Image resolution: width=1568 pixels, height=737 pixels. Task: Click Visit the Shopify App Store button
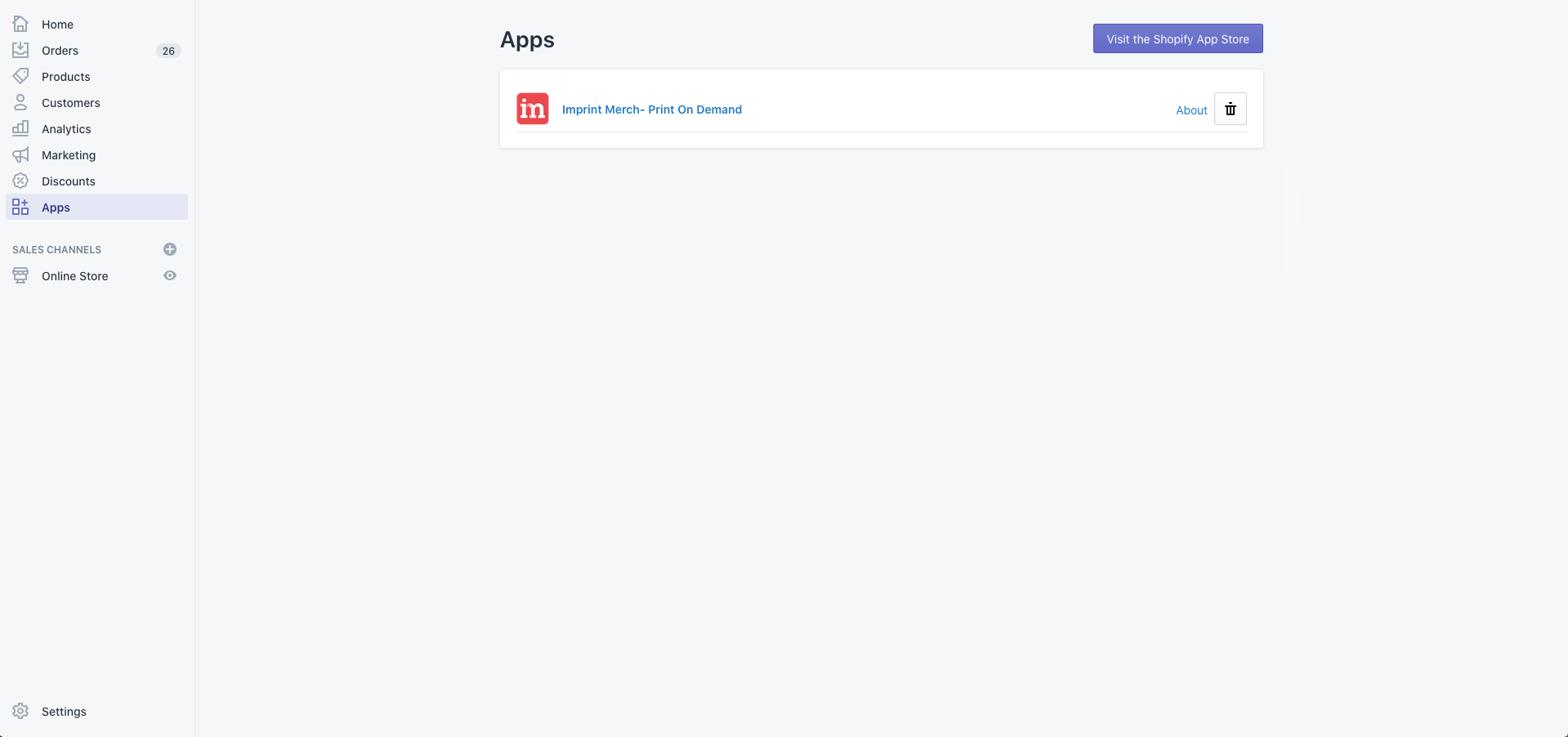[1177, 39]
